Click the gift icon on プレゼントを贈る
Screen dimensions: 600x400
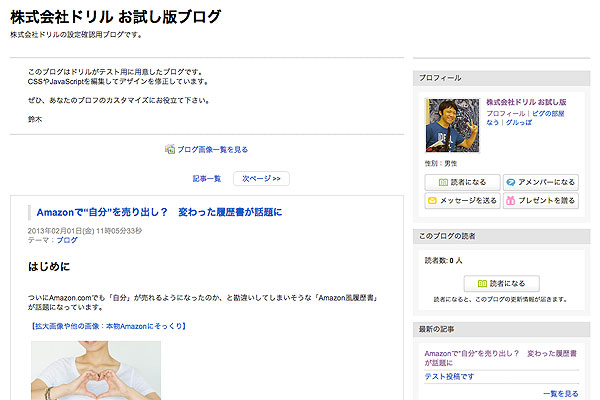pos(510,201)
